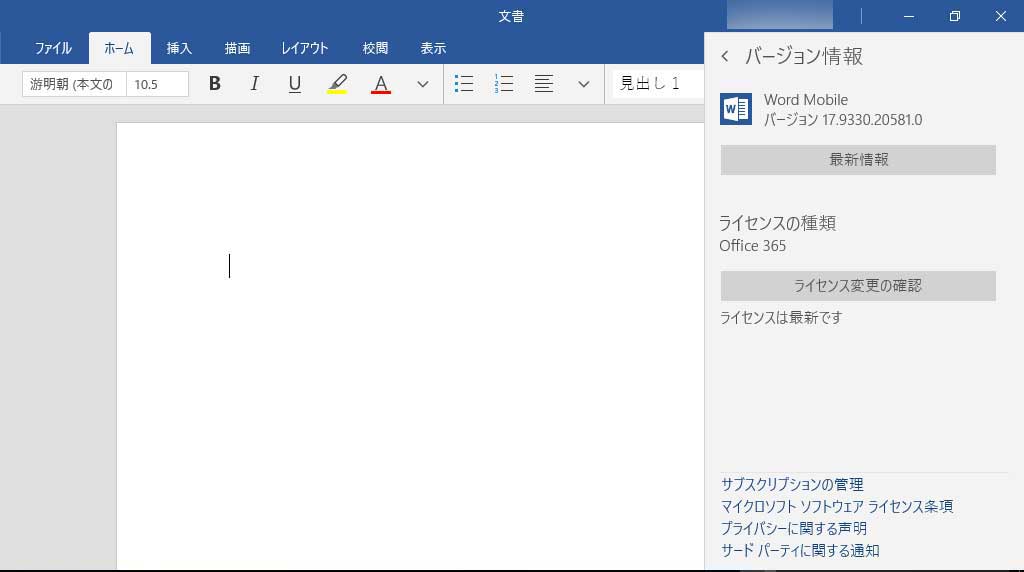The height and width of the screenshot is (572, 1024).
Task: Select the 見出し 1 style
Action: pos(655,84)
